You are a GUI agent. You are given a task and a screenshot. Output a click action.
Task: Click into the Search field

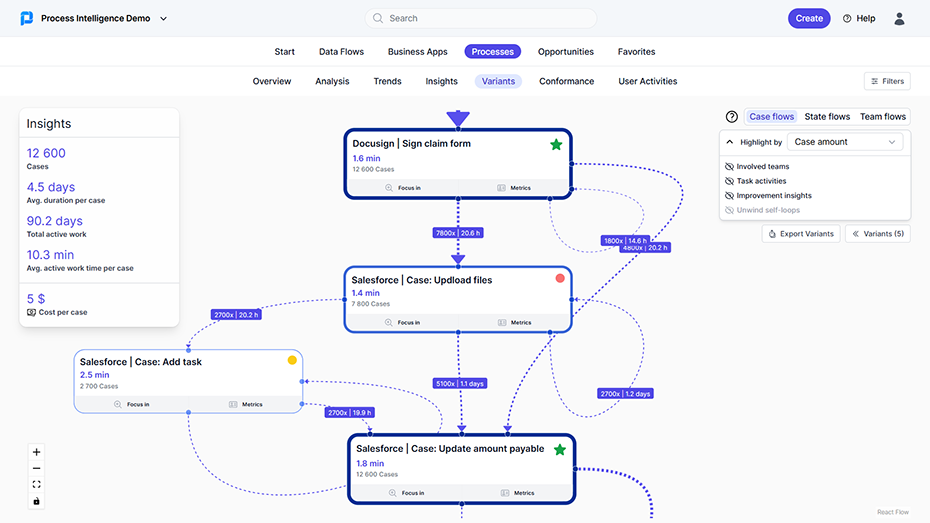point(480,18)
